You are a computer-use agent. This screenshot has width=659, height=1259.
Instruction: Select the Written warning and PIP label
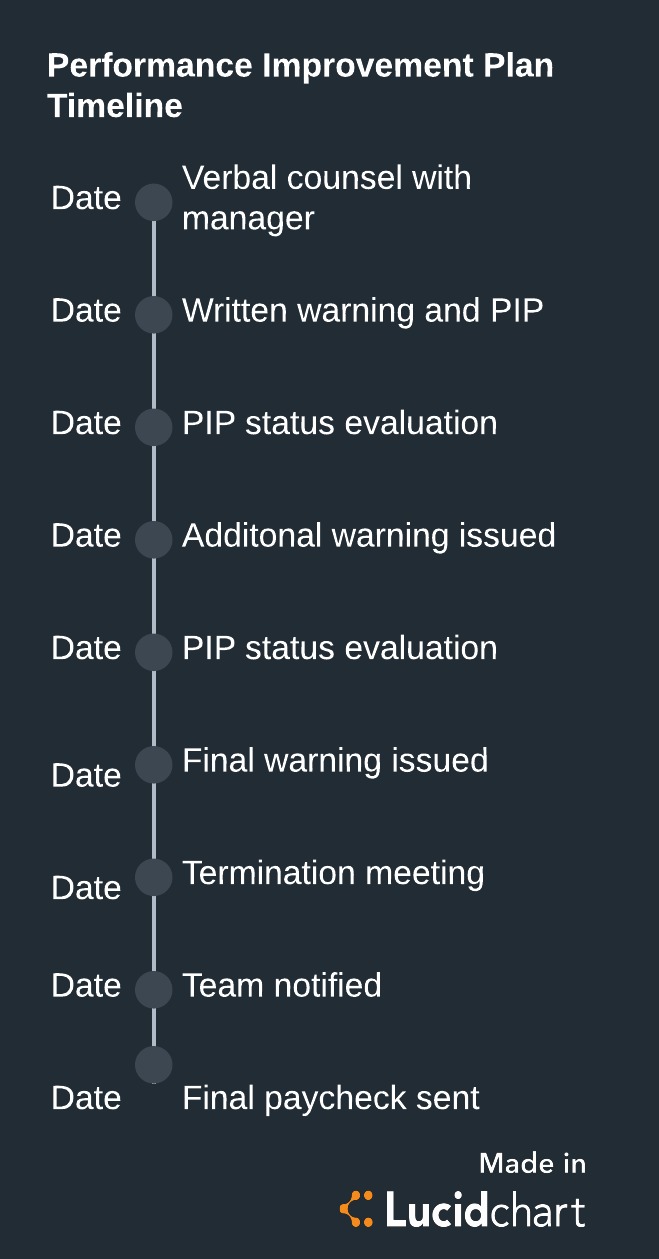click(363, 311)
